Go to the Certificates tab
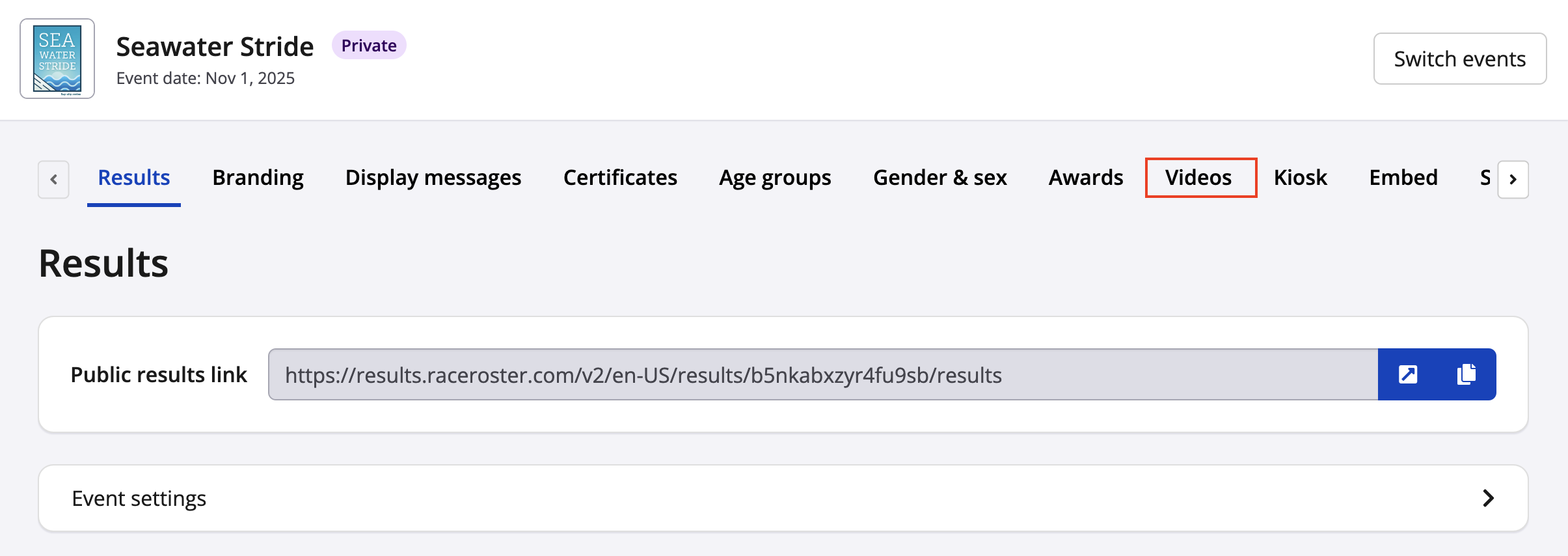Viewport: 1568px width, 556px height. click(x=619, y=178)
